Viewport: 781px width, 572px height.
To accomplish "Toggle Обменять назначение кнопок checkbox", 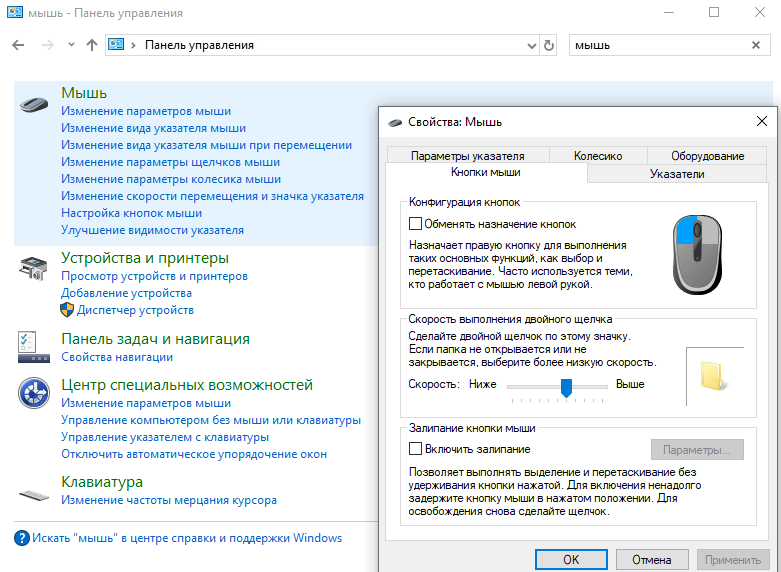I will pos(415,224).
